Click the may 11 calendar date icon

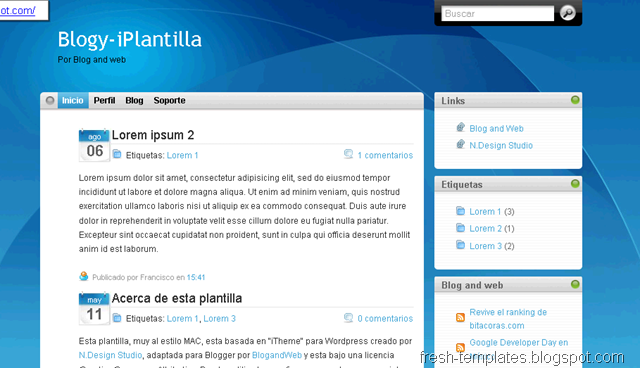coord(94,308)
